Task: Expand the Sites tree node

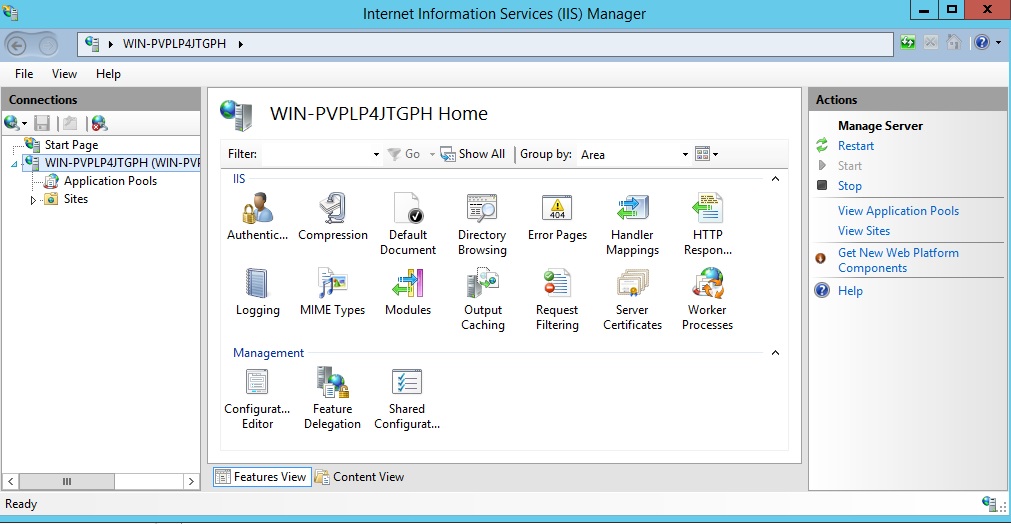Action: pyautogui.click(x=33, y=200)
